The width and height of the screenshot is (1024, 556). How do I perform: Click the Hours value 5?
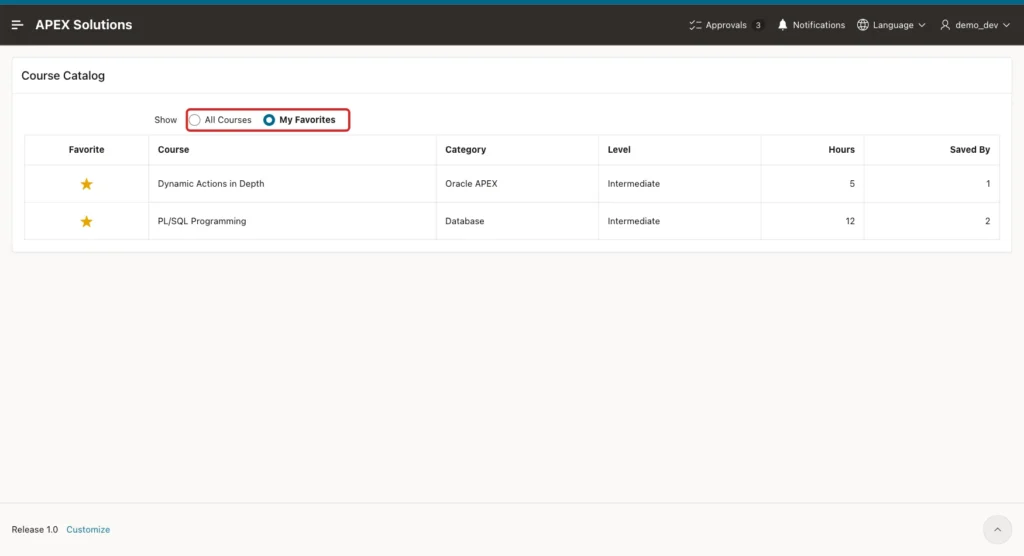(852, 184)
